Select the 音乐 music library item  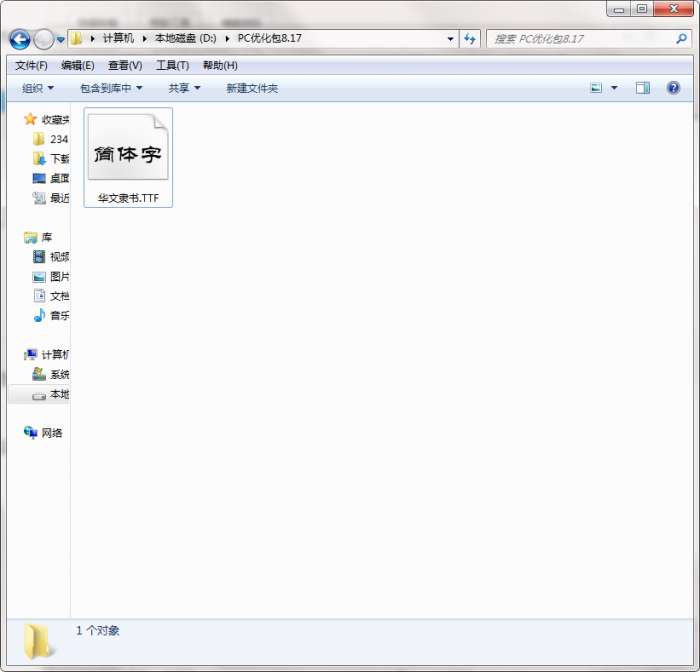(51, 315)
